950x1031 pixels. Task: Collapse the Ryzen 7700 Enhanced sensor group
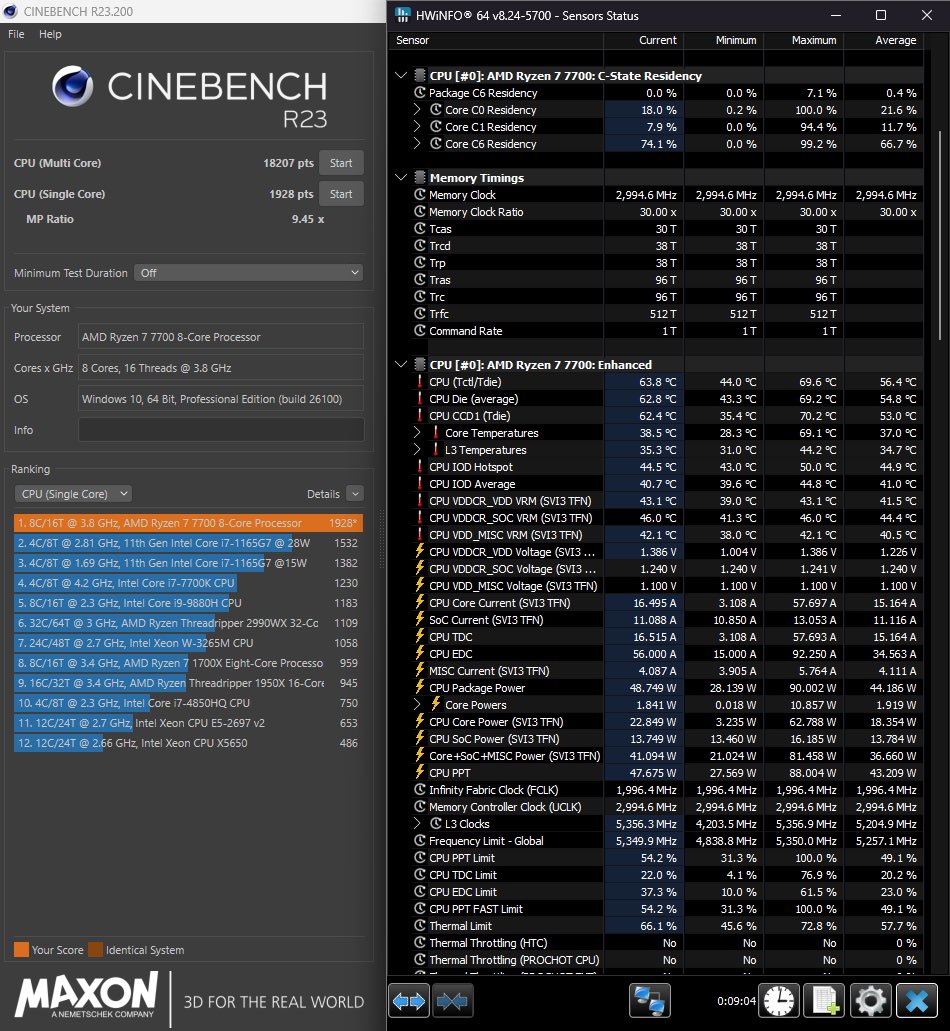pos(401,364)
